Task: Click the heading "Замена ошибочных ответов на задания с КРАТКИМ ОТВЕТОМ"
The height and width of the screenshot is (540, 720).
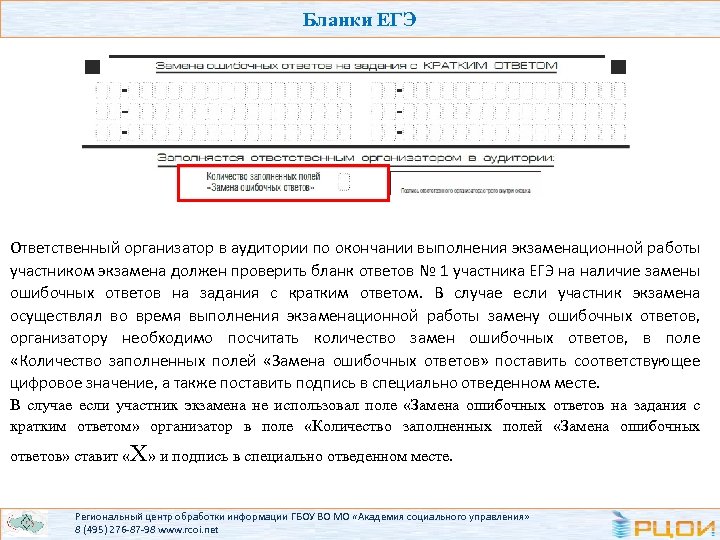Action: click(x=356, y=66)
